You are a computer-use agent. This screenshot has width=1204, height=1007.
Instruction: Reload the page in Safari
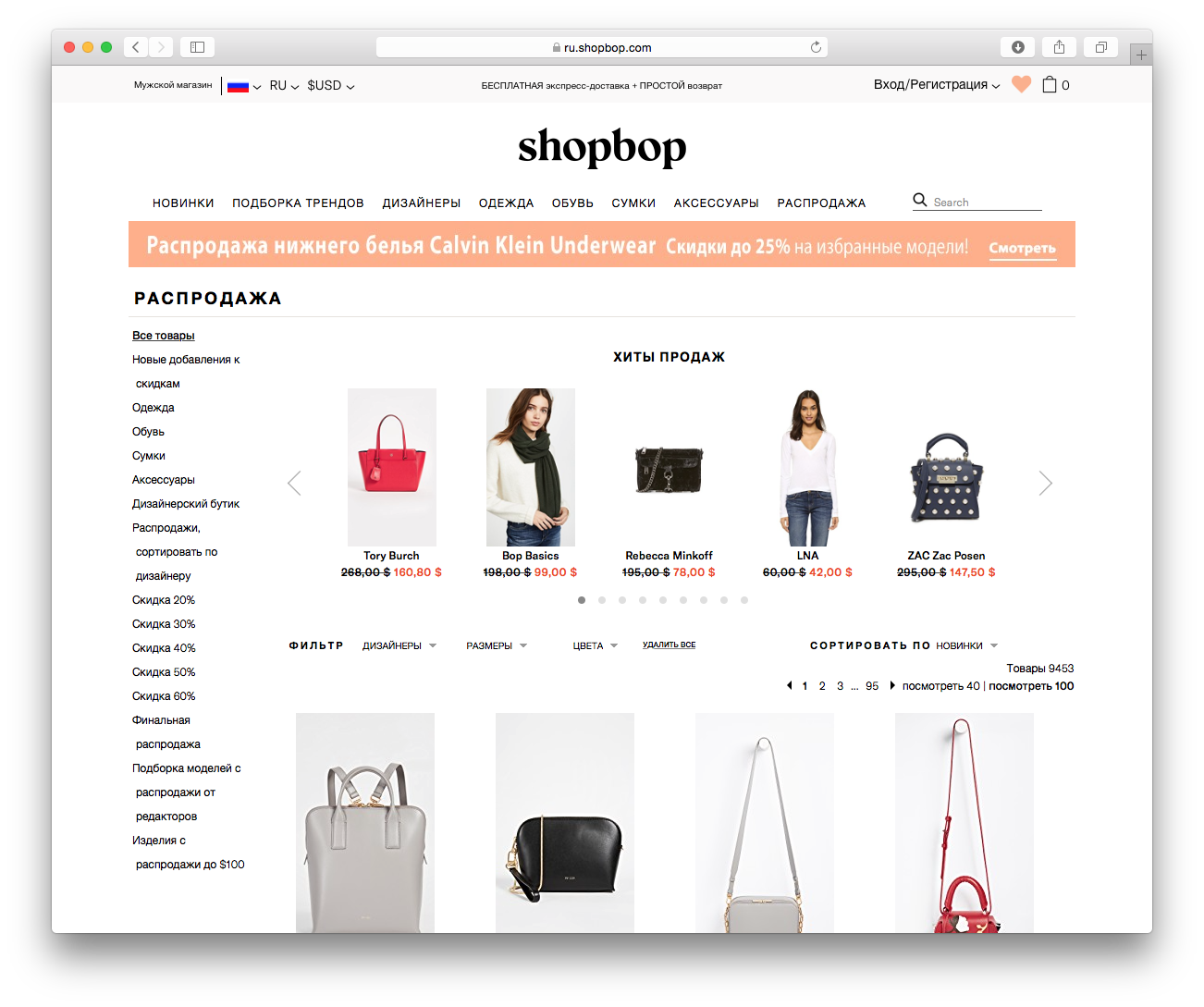816,47
